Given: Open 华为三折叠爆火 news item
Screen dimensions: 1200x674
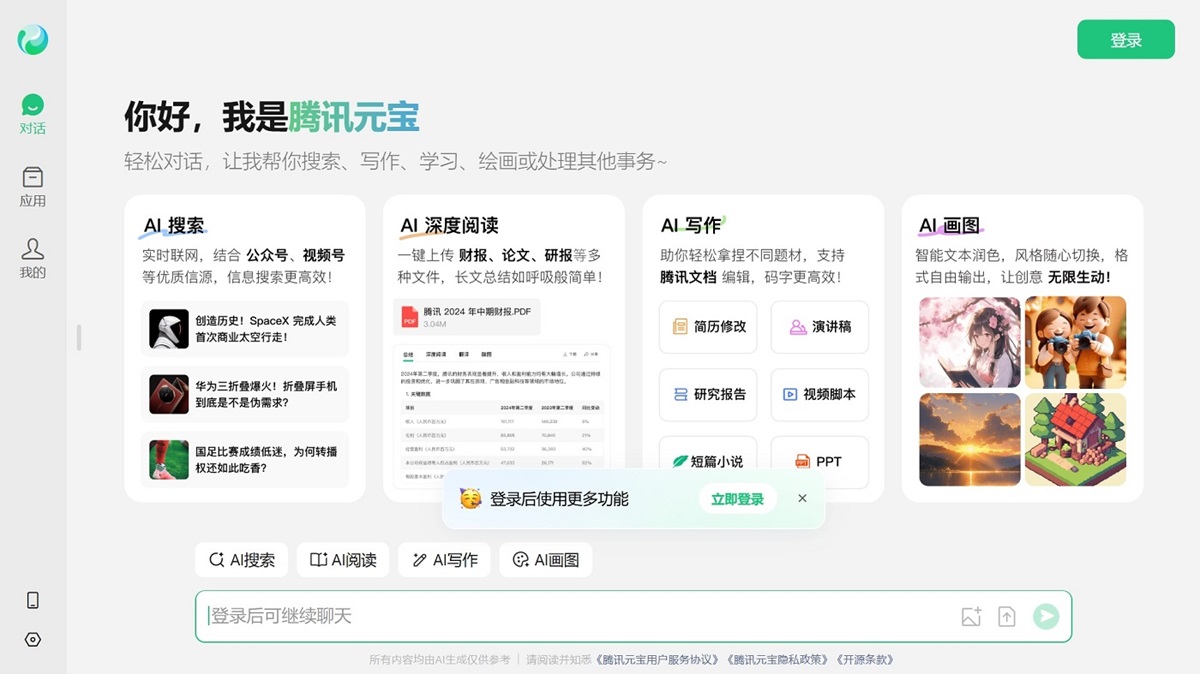Looking at the screenshot, I should point(246,394).
